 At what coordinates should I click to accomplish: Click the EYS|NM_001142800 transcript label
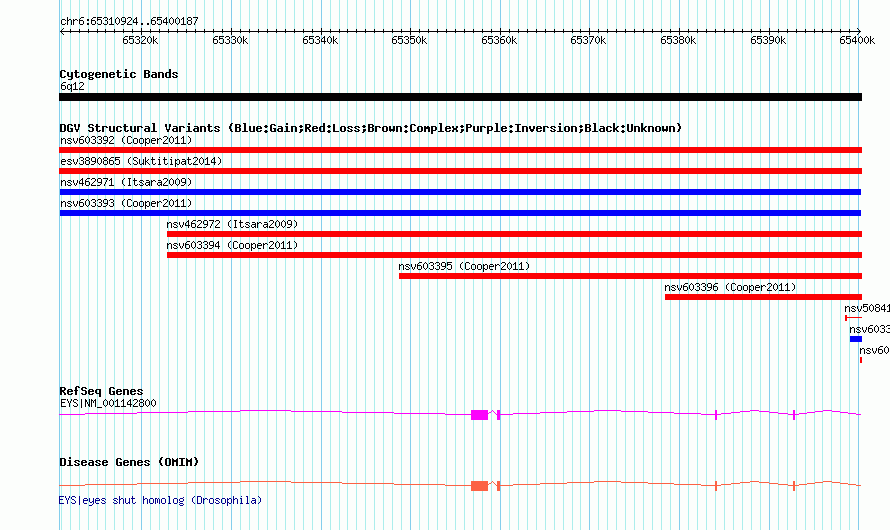[x=108, y=403]
